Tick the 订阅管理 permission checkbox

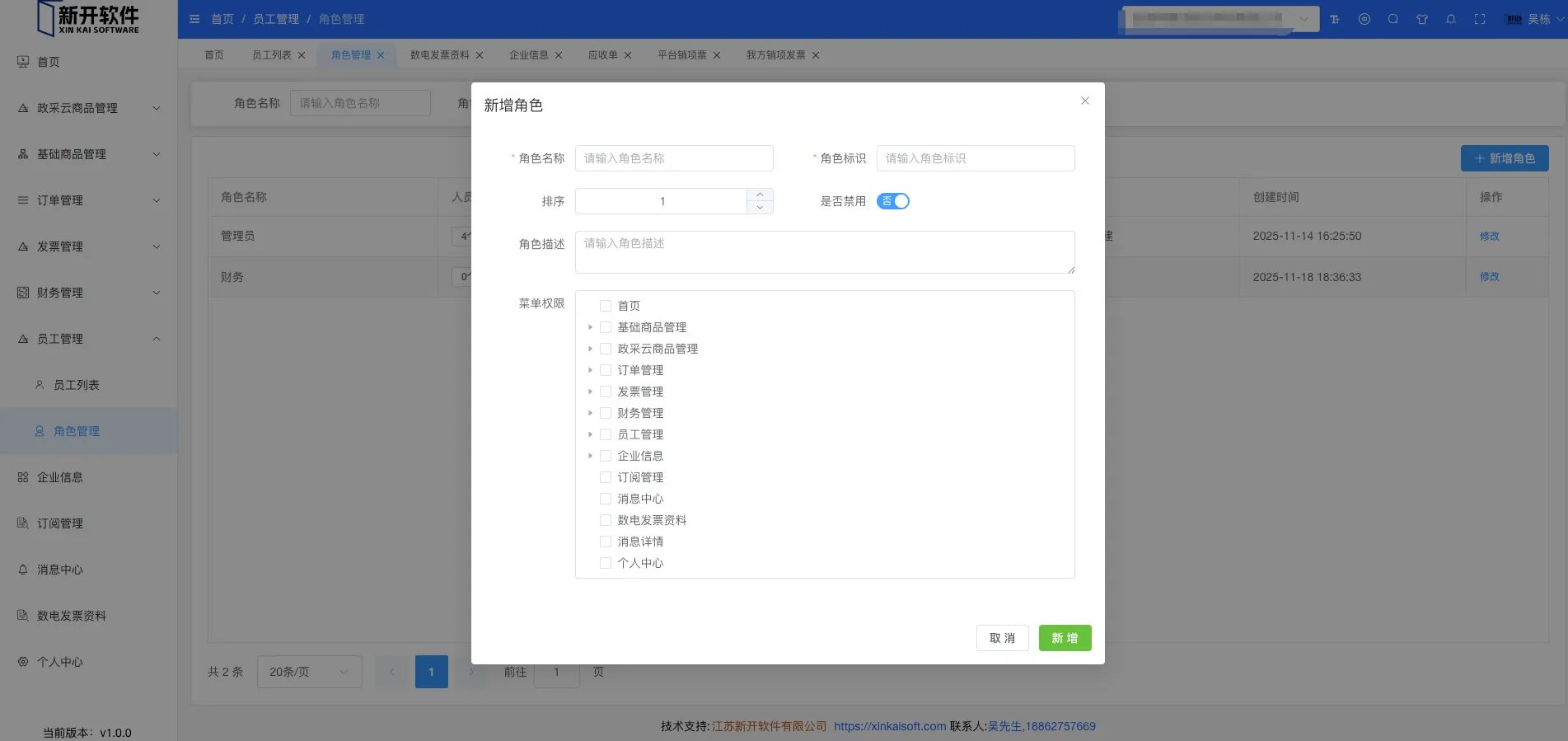[606, 477]
